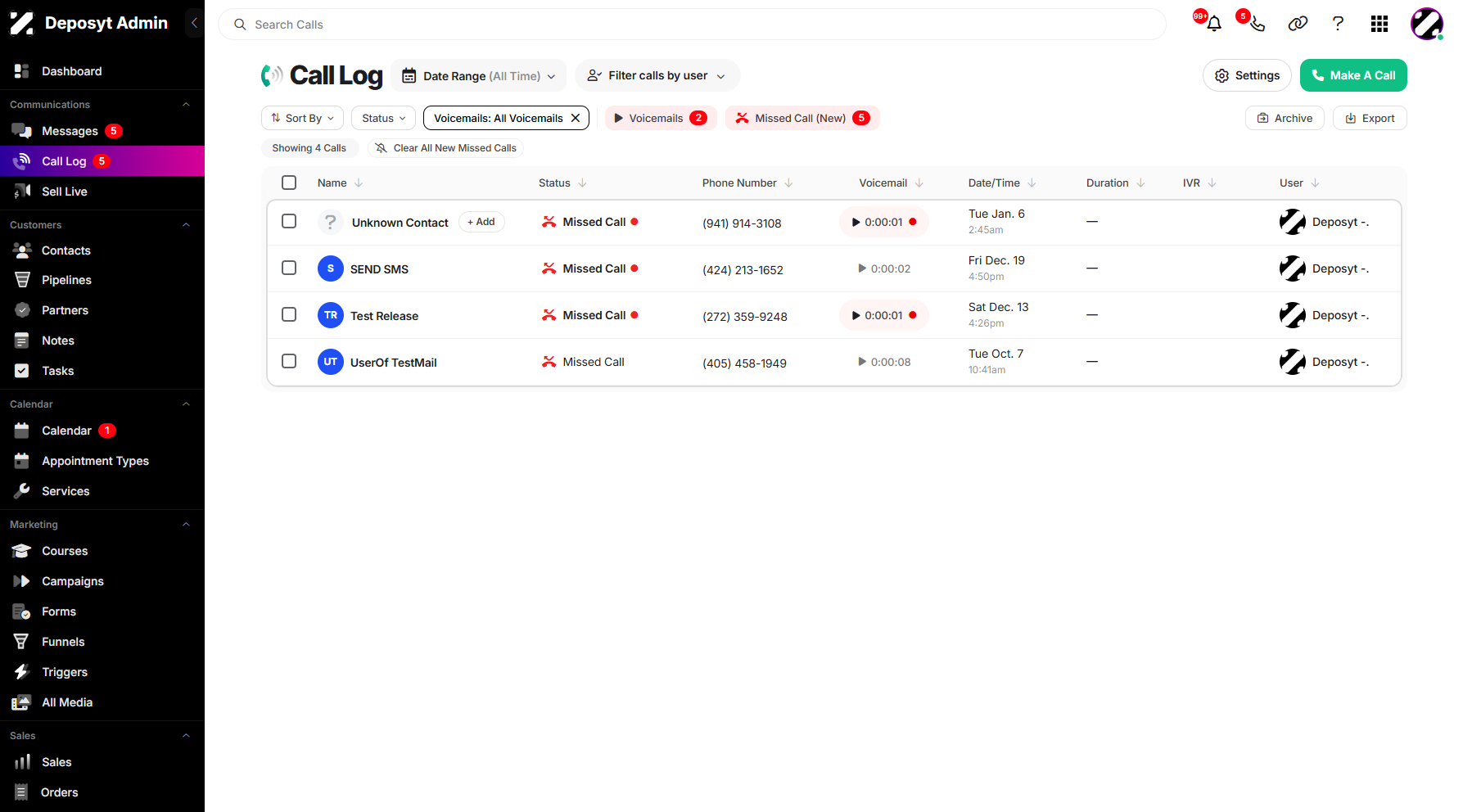Click Clear All New Missed Calls
The image size is (1463, 812).
[x=445, y=148]
